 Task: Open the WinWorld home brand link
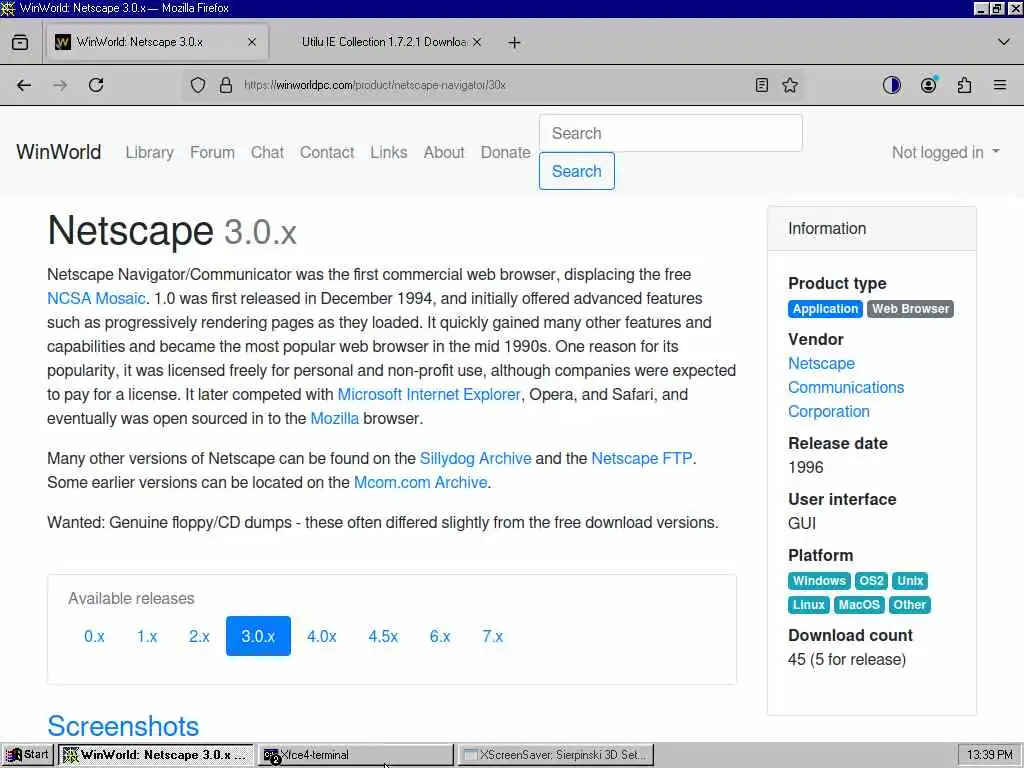pos(59,152)
